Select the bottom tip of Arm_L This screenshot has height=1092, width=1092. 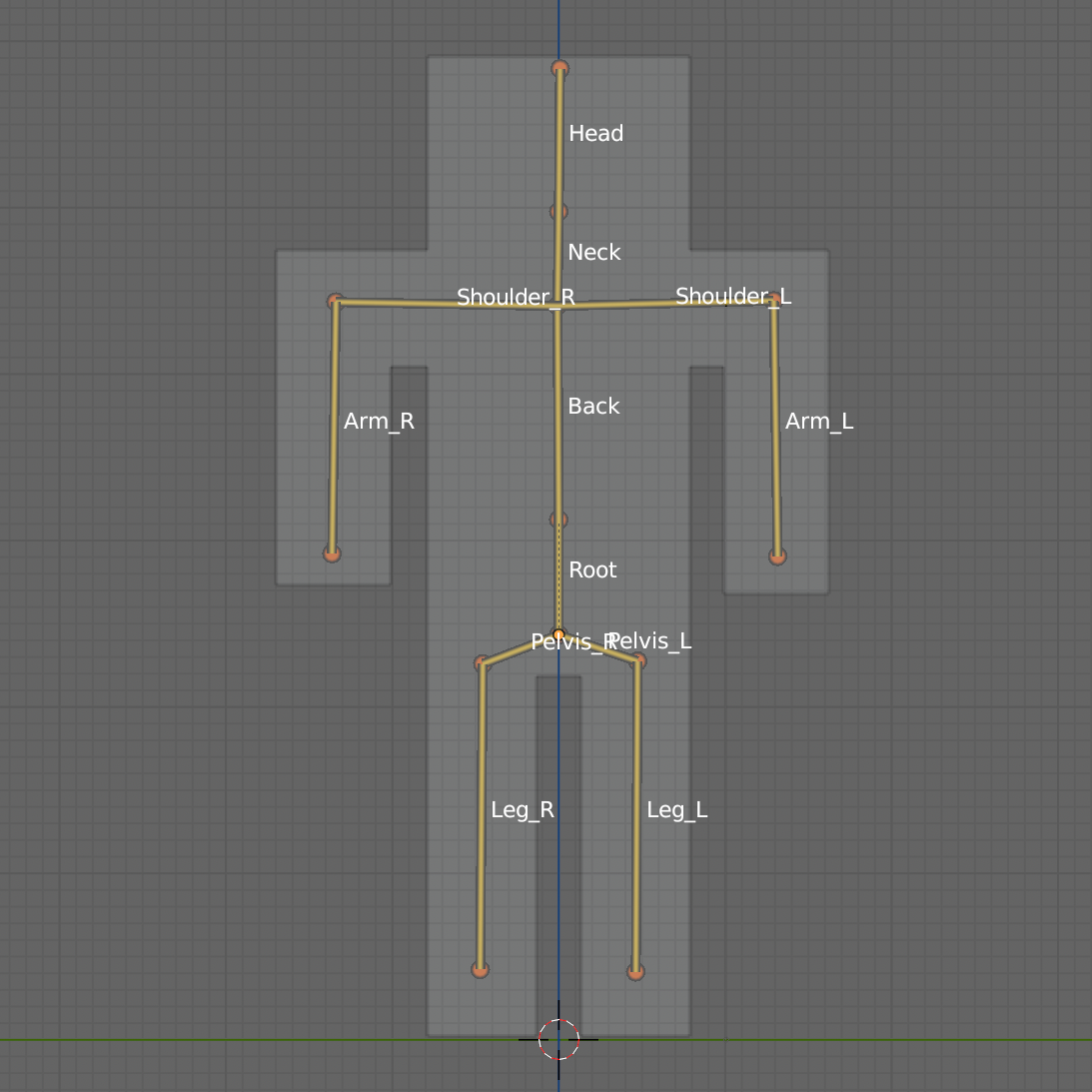[777, 556]
